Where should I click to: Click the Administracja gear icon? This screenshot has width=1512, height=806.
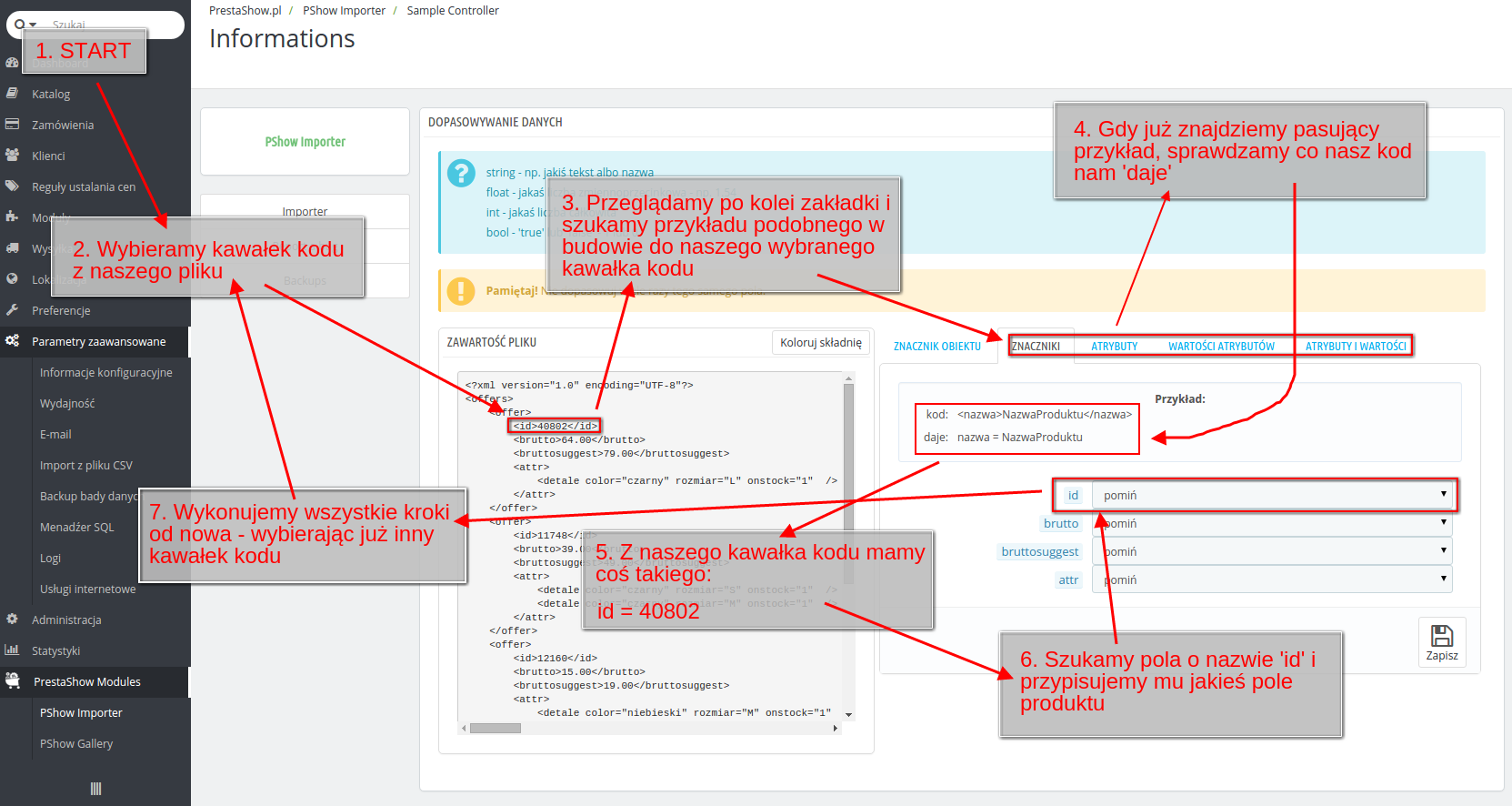12,620
